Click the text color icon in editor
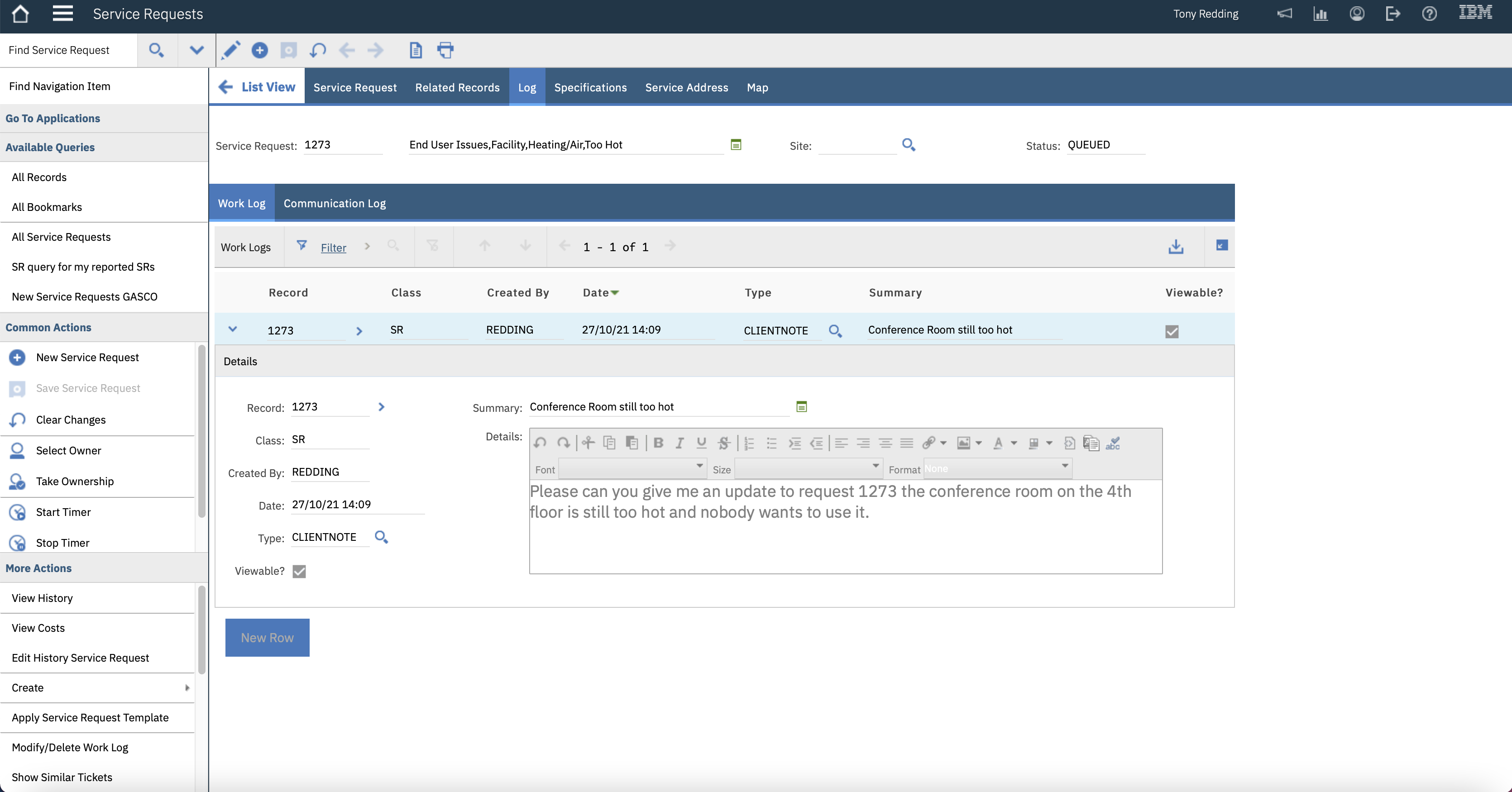This screenshot has height=792, width=1512. (998, 444)
